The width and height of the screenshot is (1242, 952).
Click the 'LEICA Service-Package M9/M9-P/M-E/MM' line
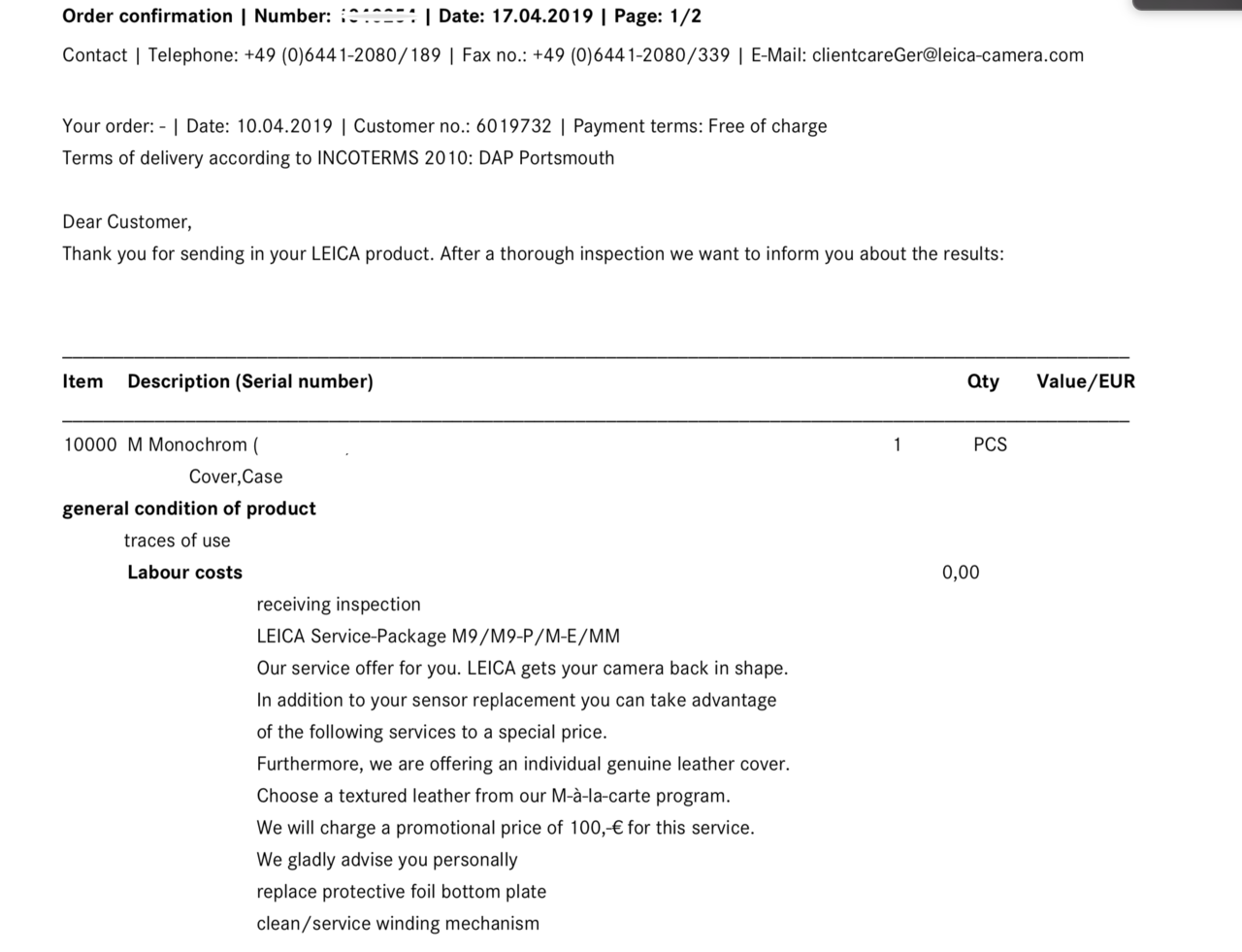click(x=438, y=637)
